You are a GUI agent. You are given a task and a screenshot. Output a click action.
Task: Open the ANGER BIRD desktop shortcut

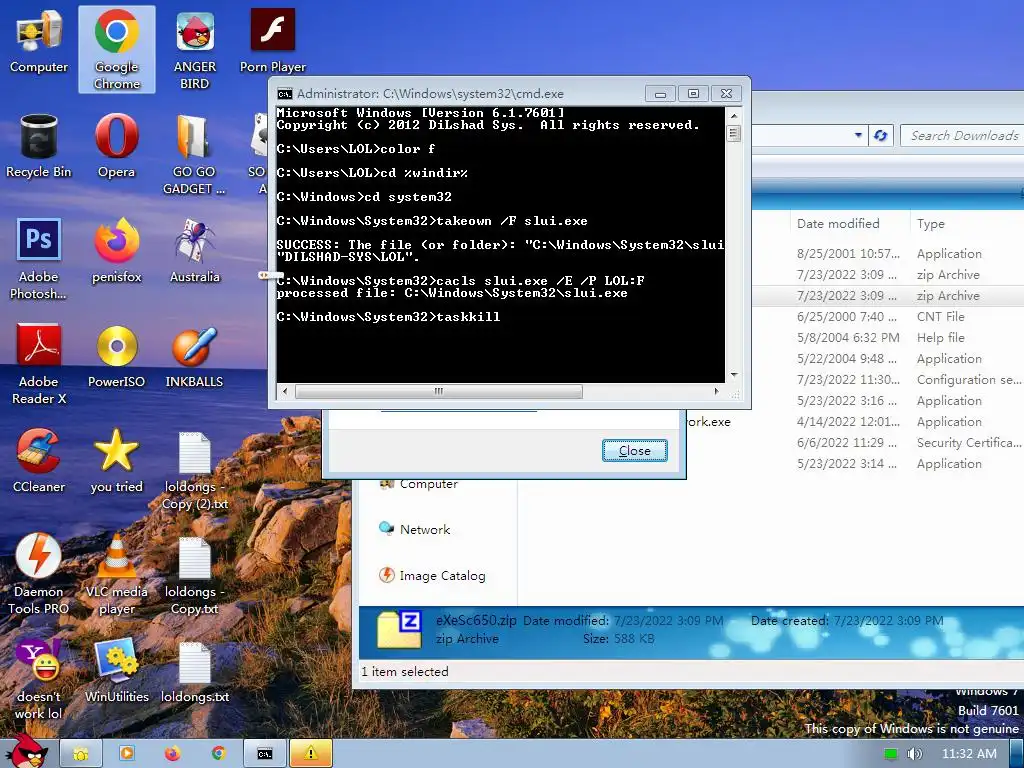[x=195, y=50]
